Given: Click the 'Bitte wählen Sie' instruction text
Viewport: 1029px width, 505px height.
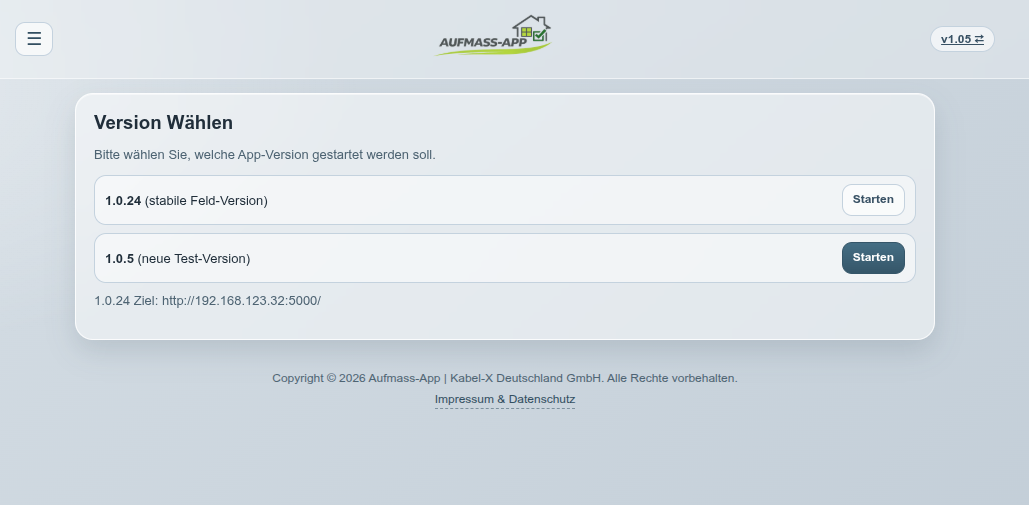Looking at the screenshot, I should point(264,155).
